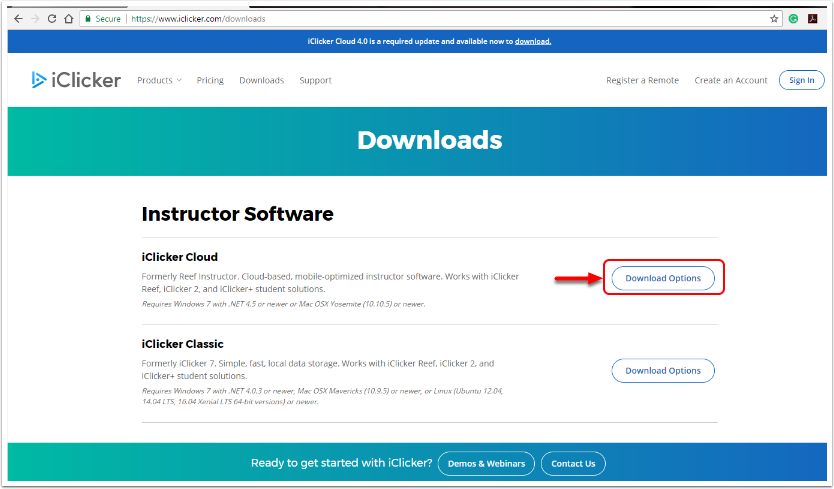The height and width of the screenshot is (489, 834).
Task: Click the Secure padlock indicator
Action: click(103, 19)
